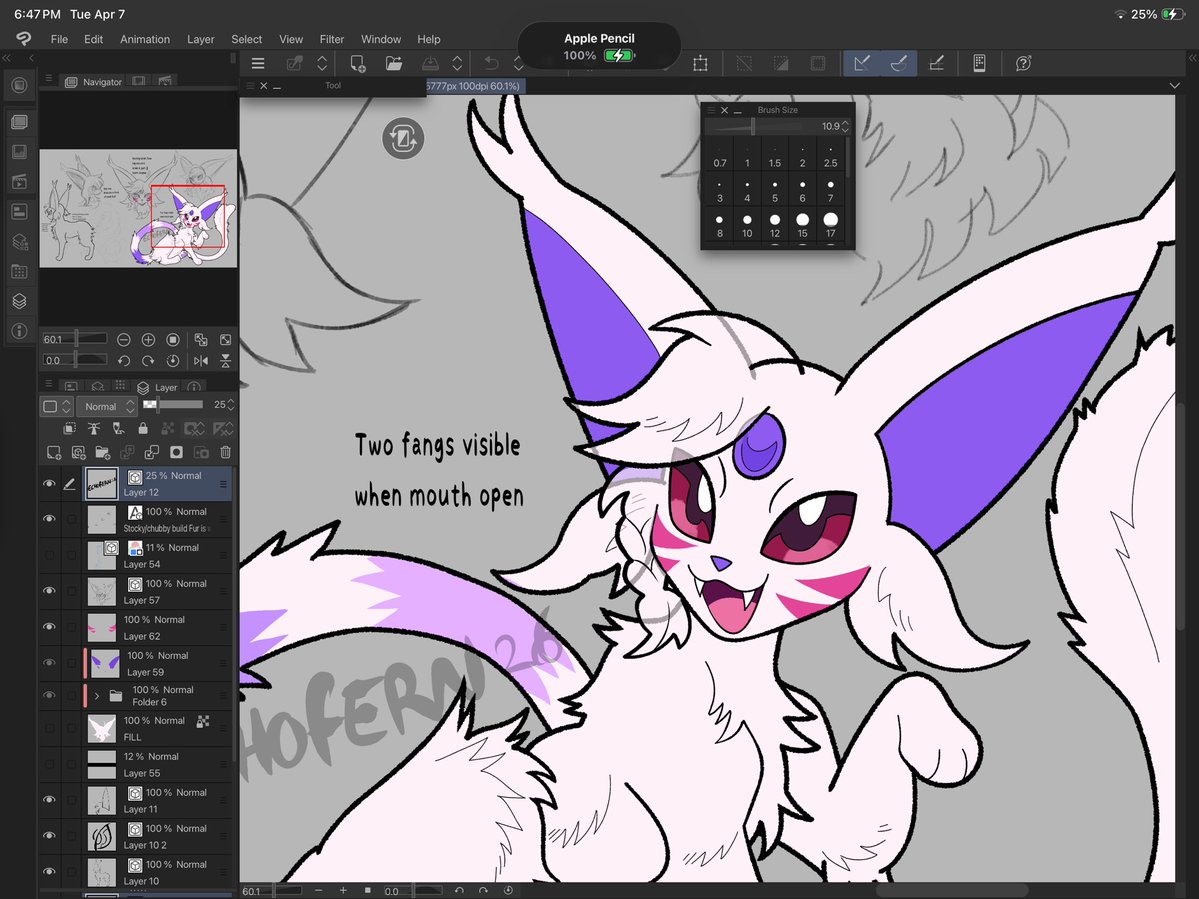The width and height of the screenshot is (1199, 899).
Task: Hide Layer 12 via eye icon
Action: tap(50, 484)
